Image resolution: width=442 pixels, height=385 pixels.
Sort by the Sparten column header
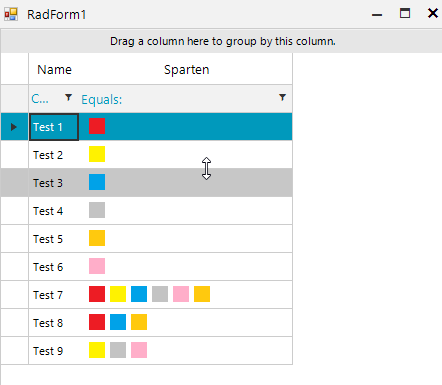[186, 69]
